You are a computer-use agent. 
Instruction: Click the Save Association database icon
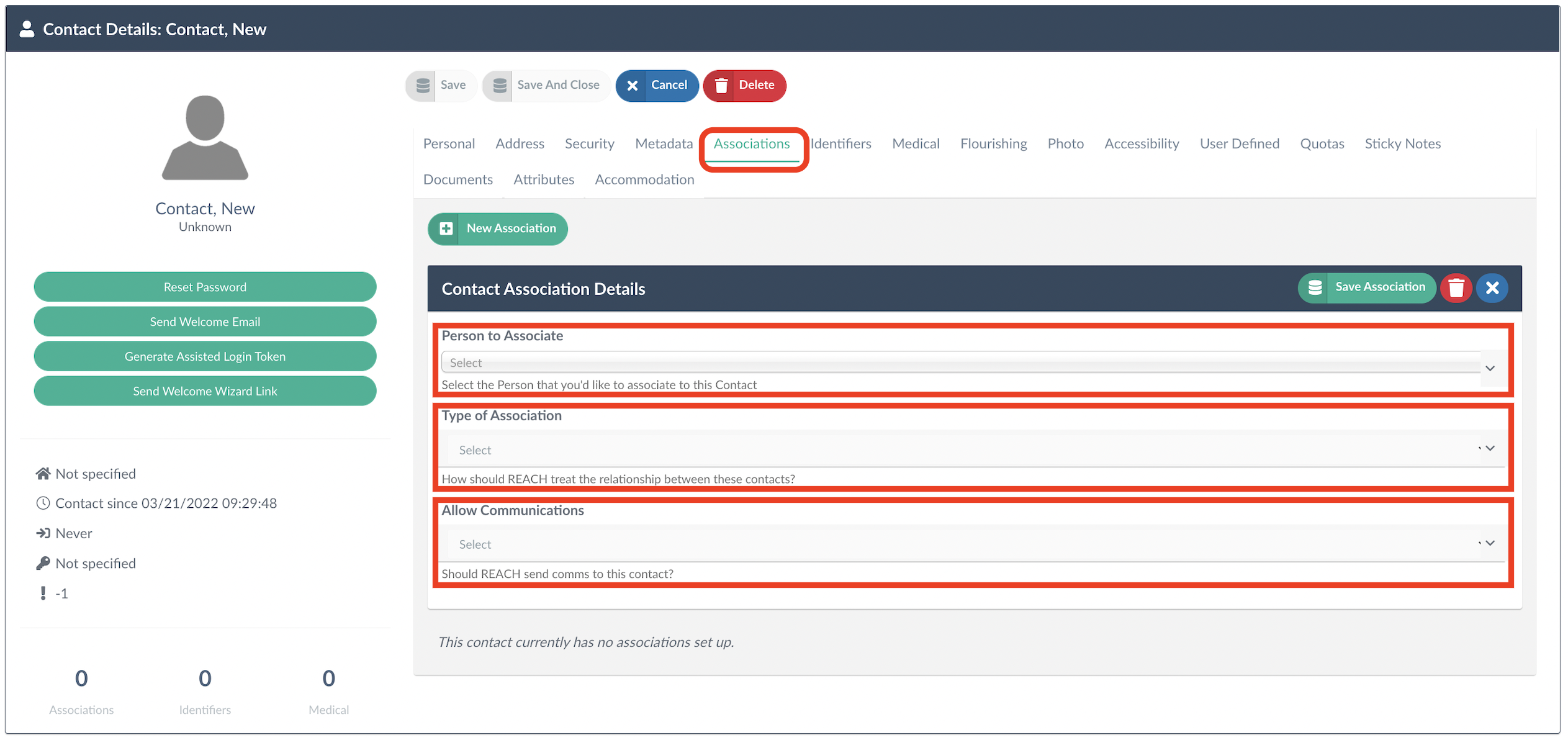pos(1314,287)
